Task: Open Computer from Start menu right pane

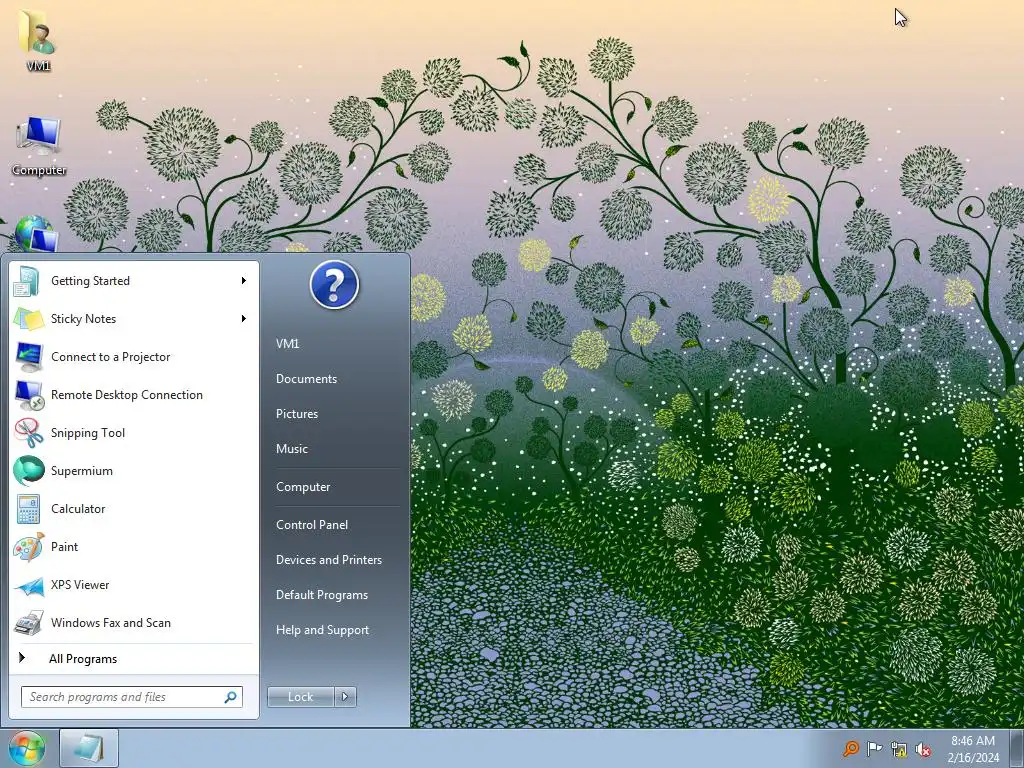Action: pyautogui.click(x=303, y=487)
